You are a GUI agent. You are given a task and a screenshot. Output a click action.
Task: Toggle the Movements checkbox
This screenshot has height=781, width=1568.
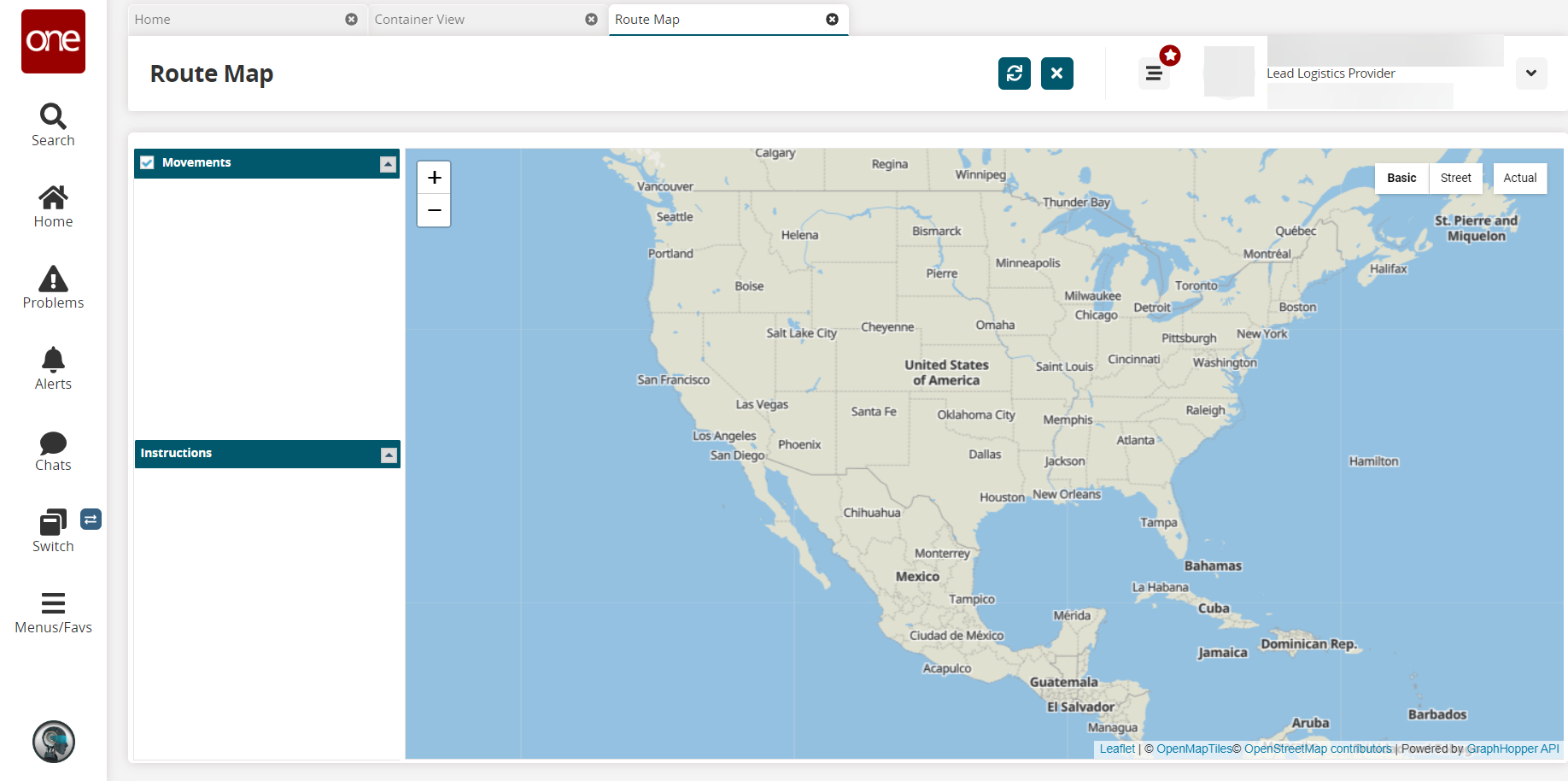point(148,162)
